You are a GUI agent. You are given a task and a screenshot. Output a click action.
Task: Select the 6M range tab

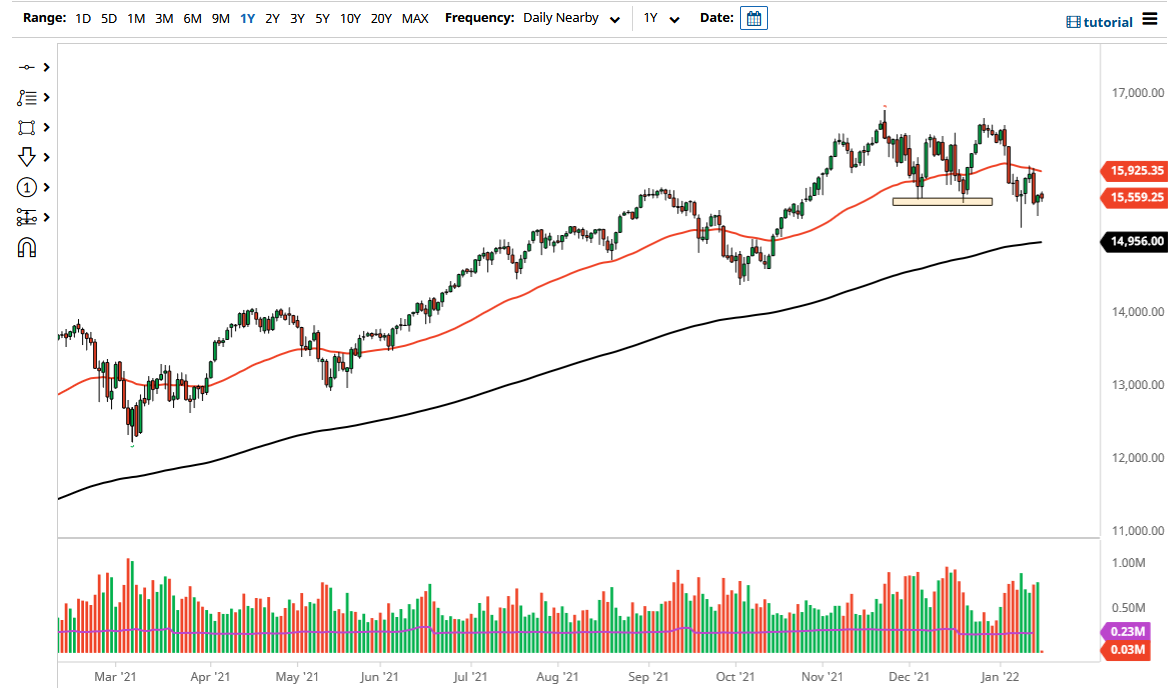click(x=192, y=18)
